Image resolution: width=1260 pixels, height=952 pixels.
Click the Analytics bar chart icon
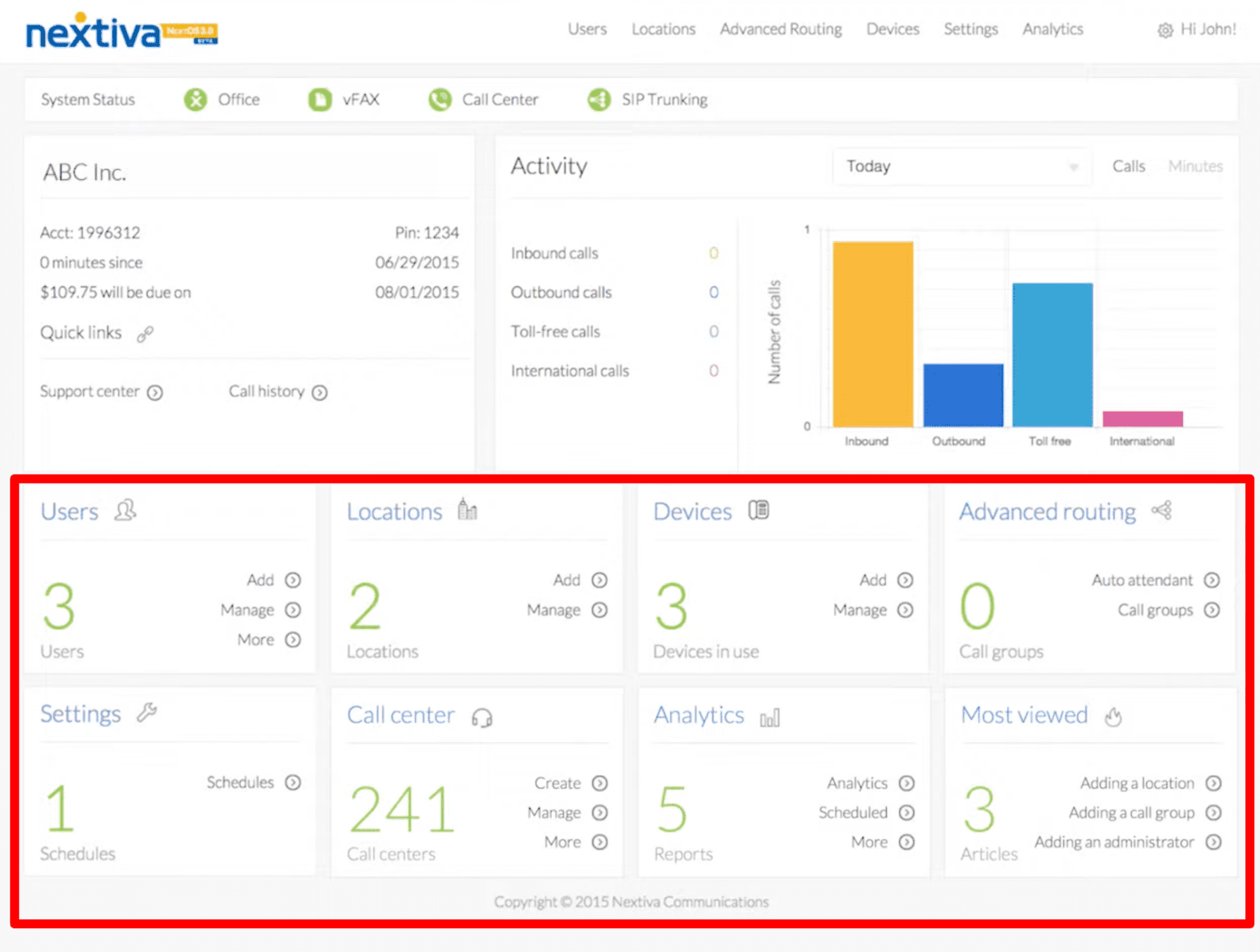769,718
